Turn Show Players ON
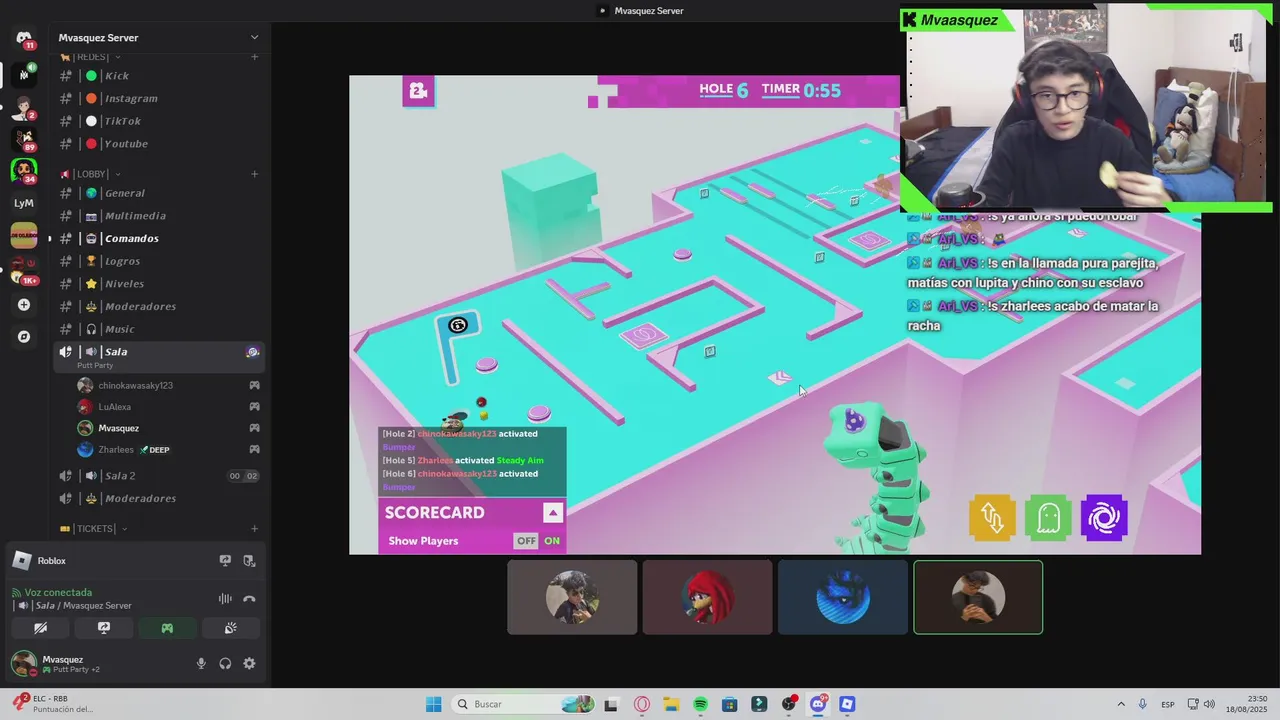 552,541
